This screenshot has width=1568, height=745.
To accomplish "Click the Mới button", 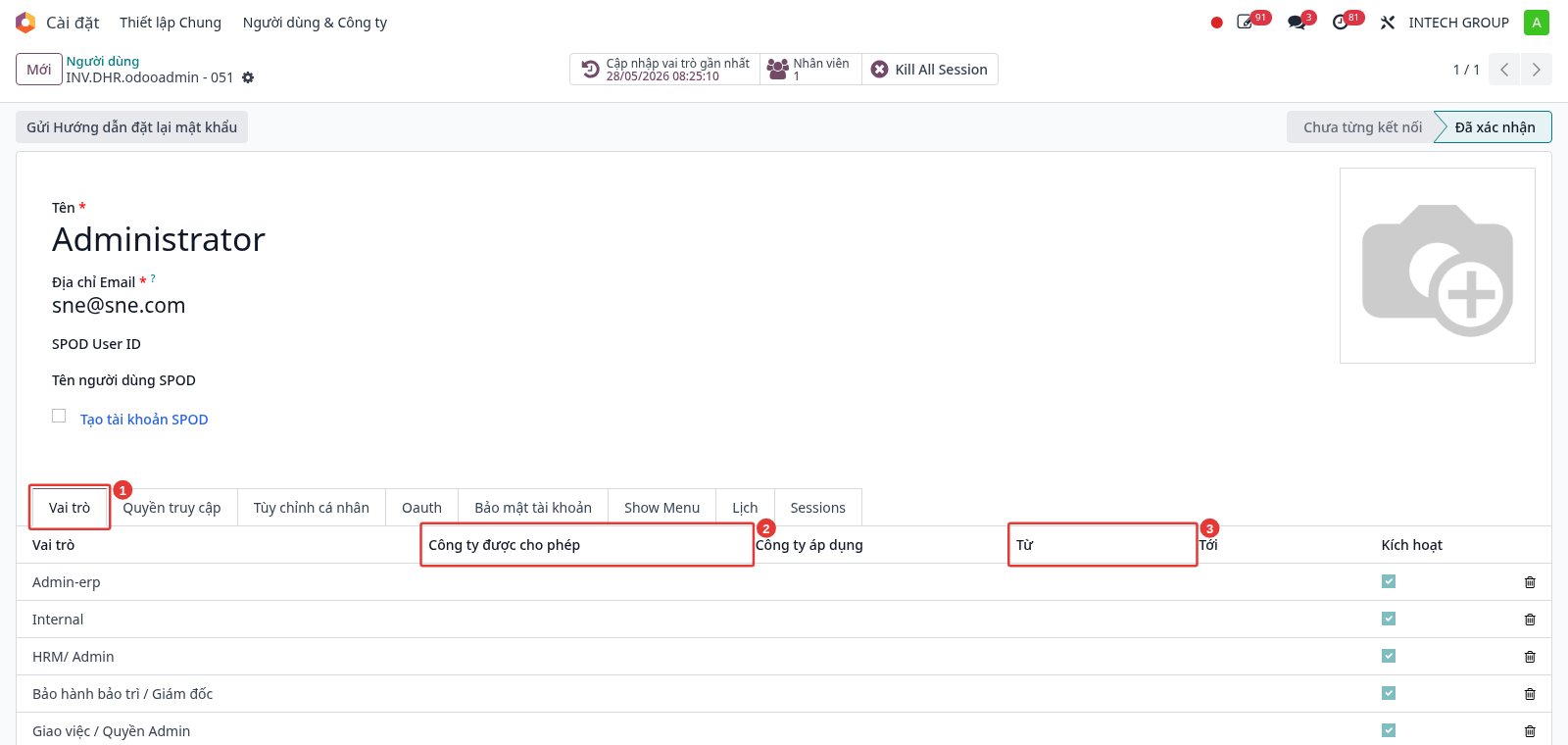I will 39,70.
